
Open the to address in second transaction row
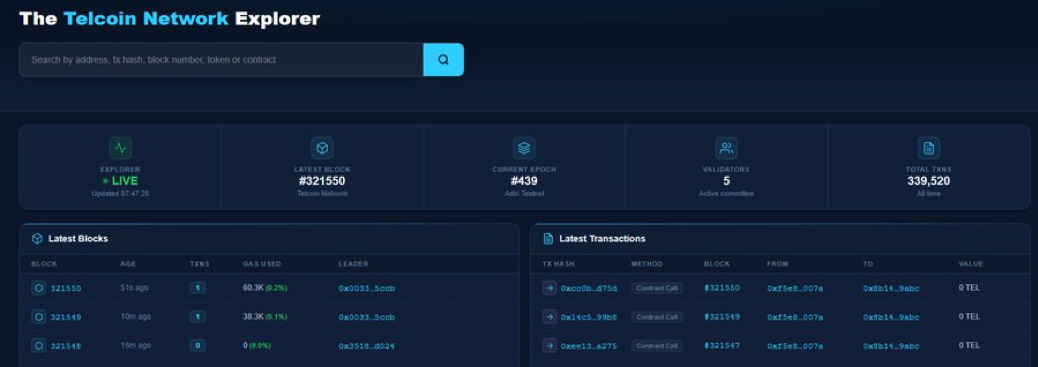tap(891, 317)
